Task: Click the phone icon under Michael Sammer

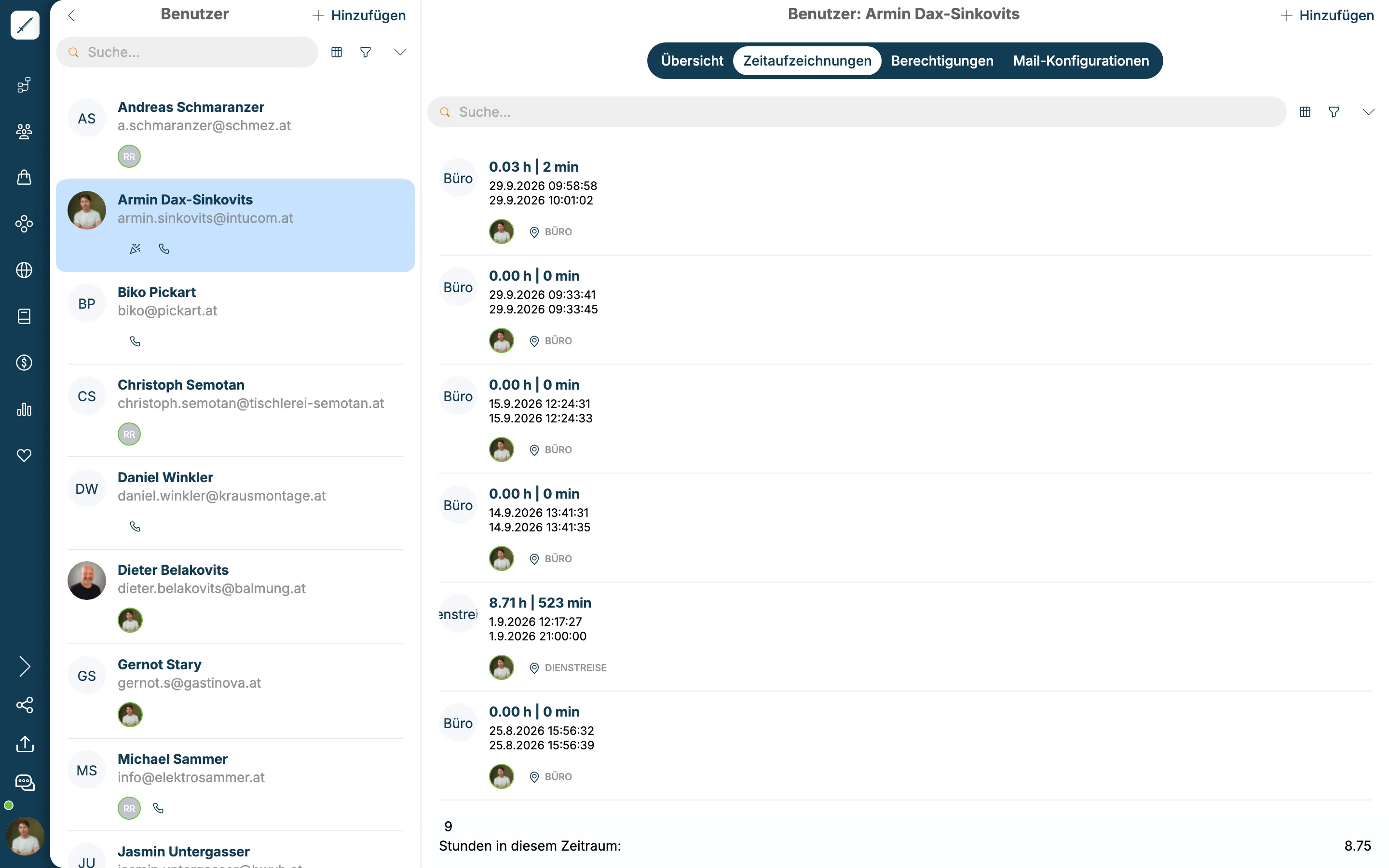Action: [158, 808]
